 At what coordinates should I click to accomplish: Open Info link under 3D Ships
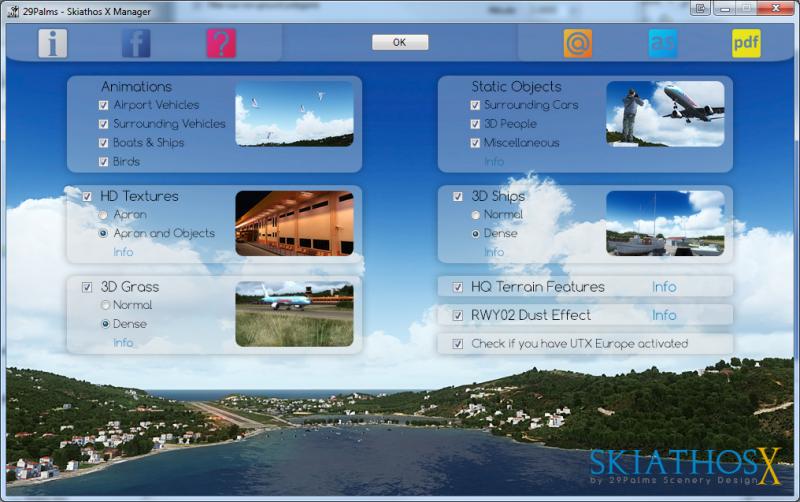click(494, 252)
